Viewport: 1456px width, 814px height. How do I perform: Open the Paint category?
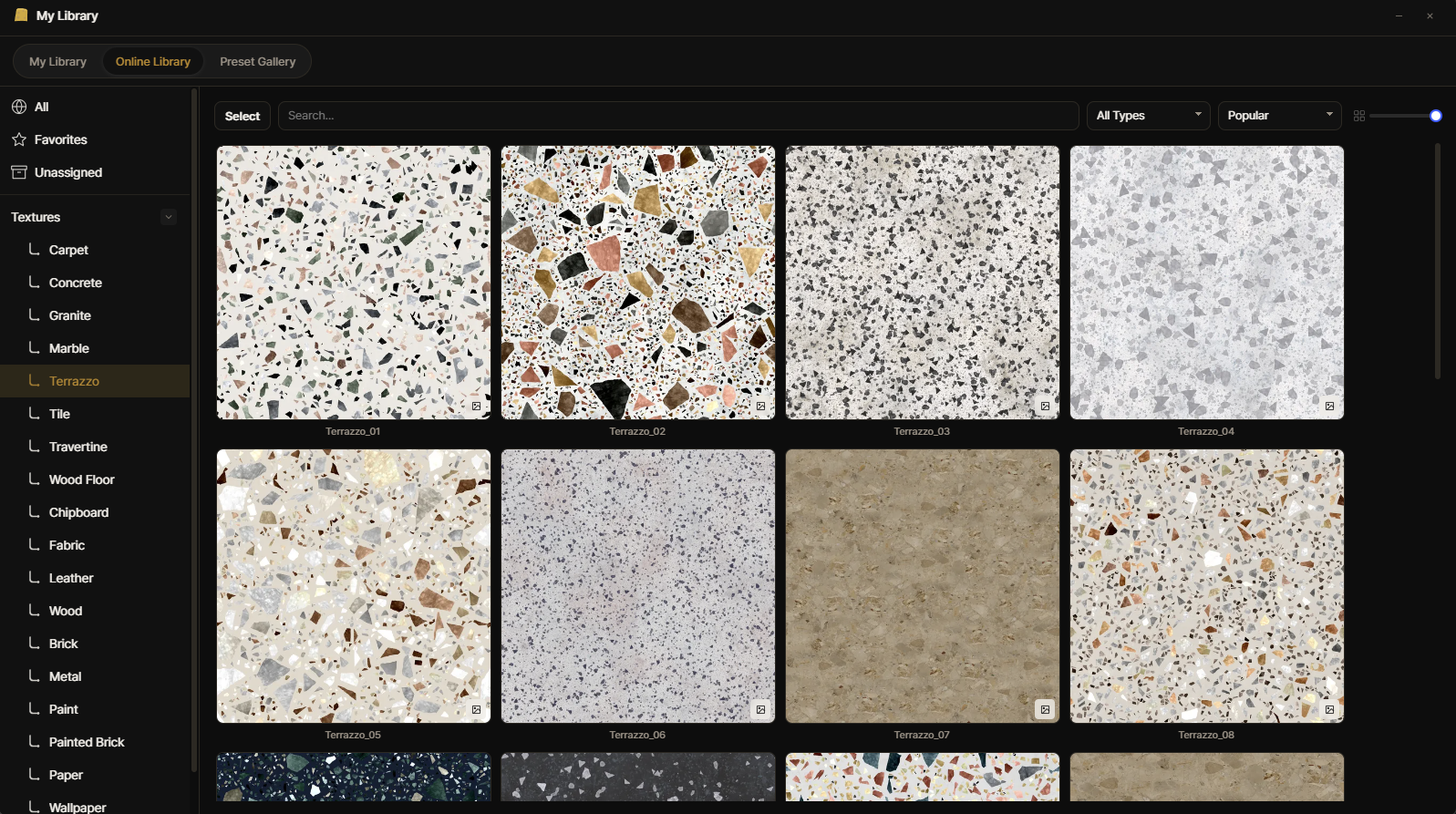point(95,709)
